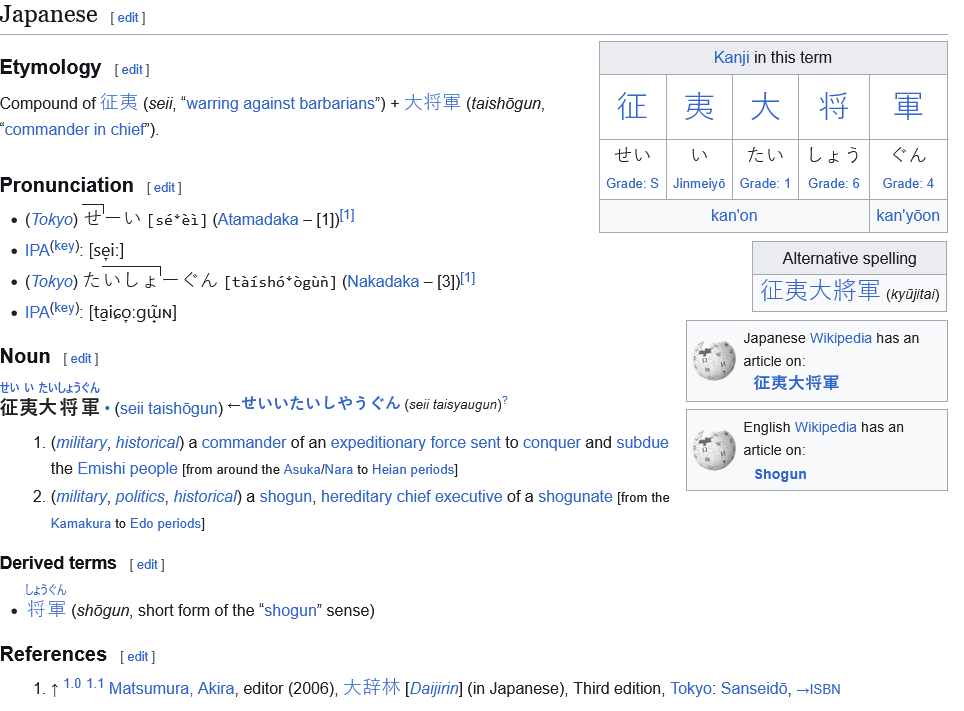Open the 'Heian periods' link

tap(413, 470)
